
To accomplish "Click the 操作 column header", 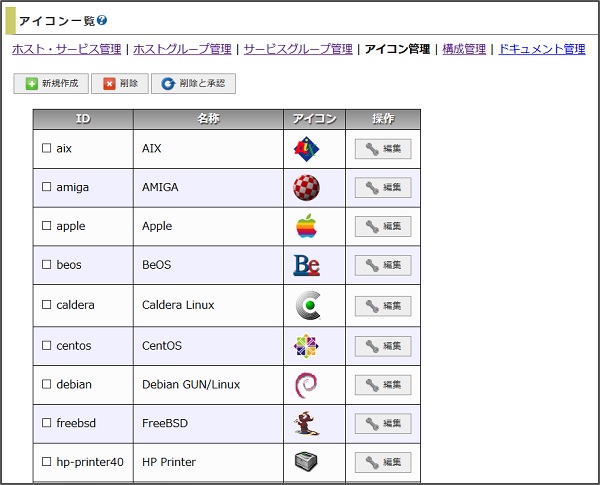I will (383, 119).
